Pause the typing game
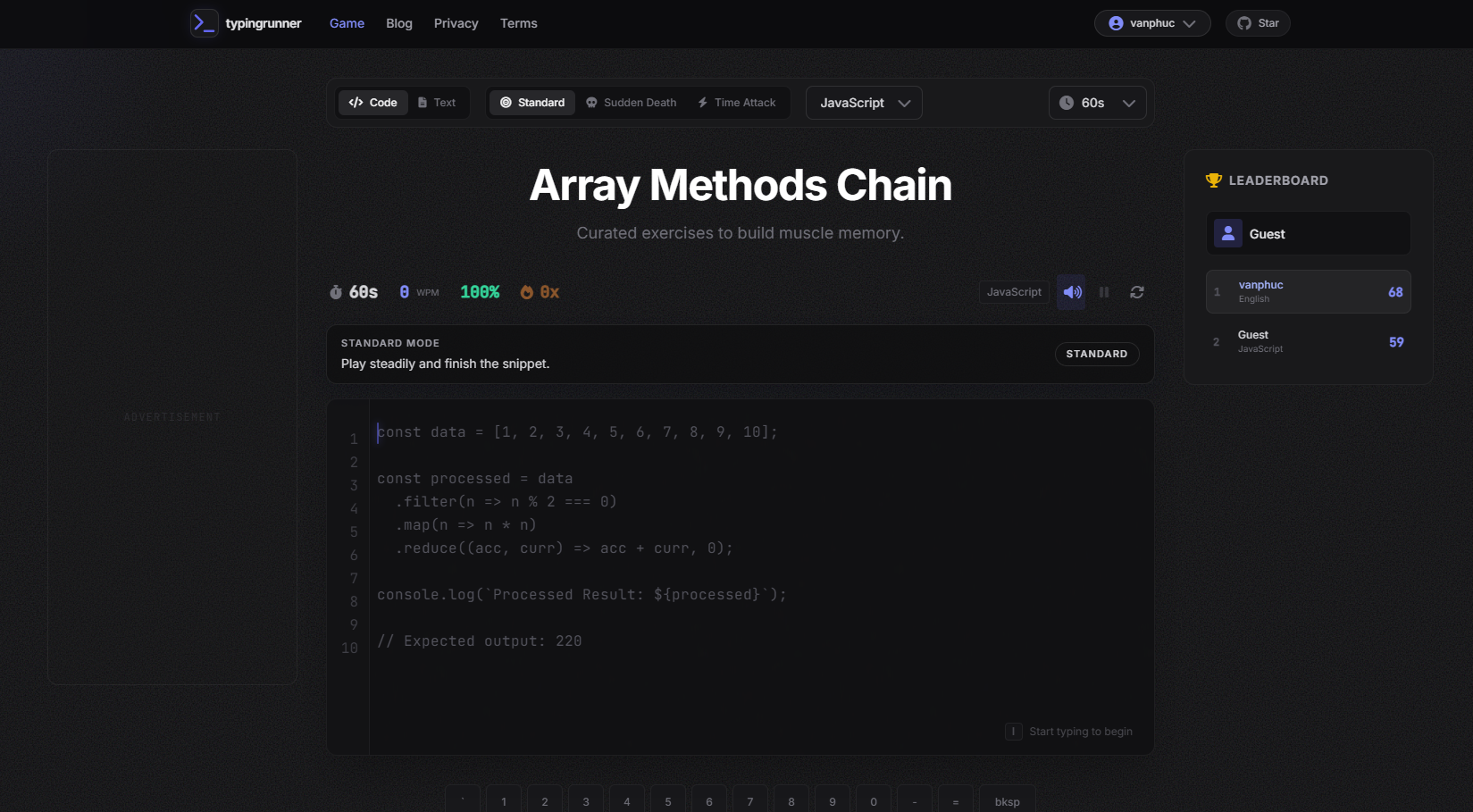This screenshot has width=1473, height=812. coord(1104,292)
